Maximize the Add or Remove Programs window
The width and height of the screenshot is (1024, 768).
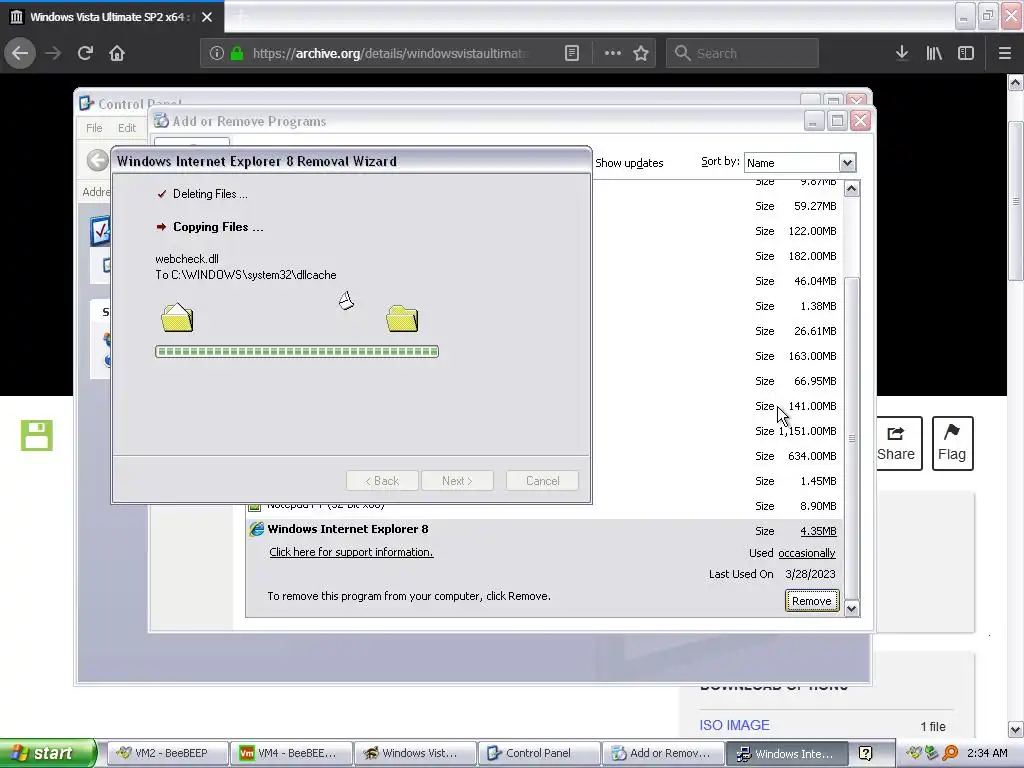[837, 121]
